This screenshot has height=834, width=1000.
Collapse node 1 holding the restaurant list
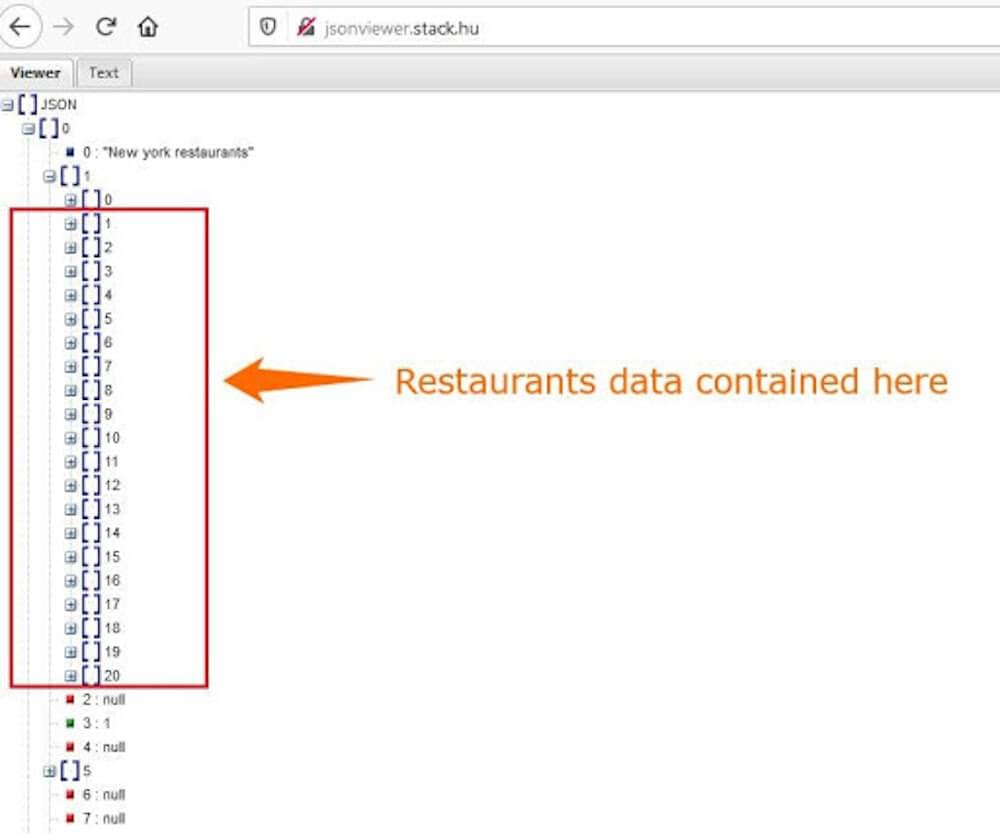pyautogui.click(x=50, y=176)
